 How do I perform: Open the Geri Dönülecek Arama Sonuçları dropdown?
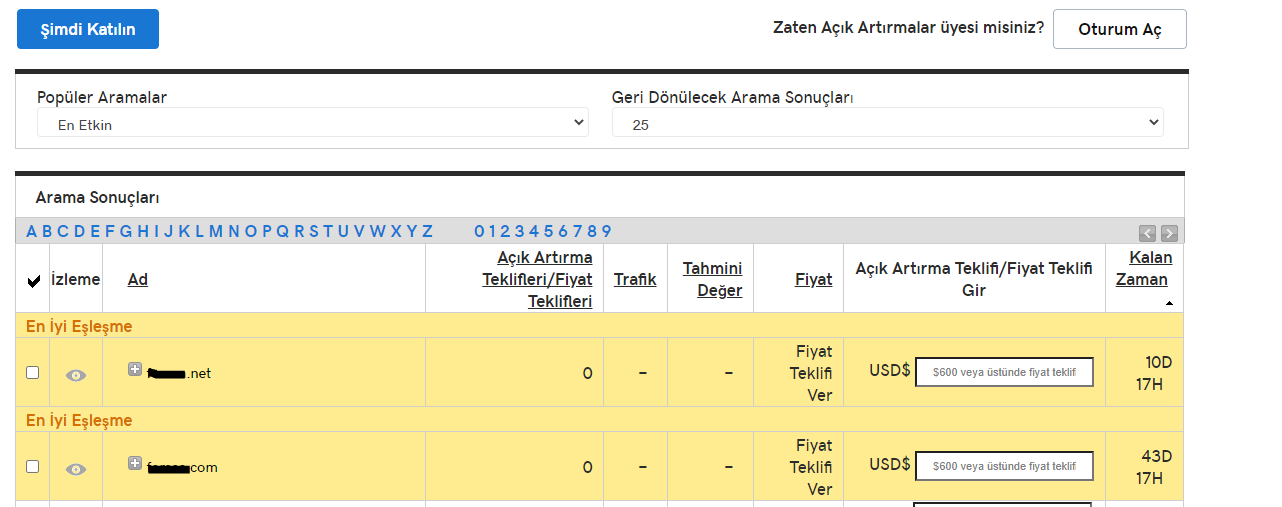click(888, 123)
